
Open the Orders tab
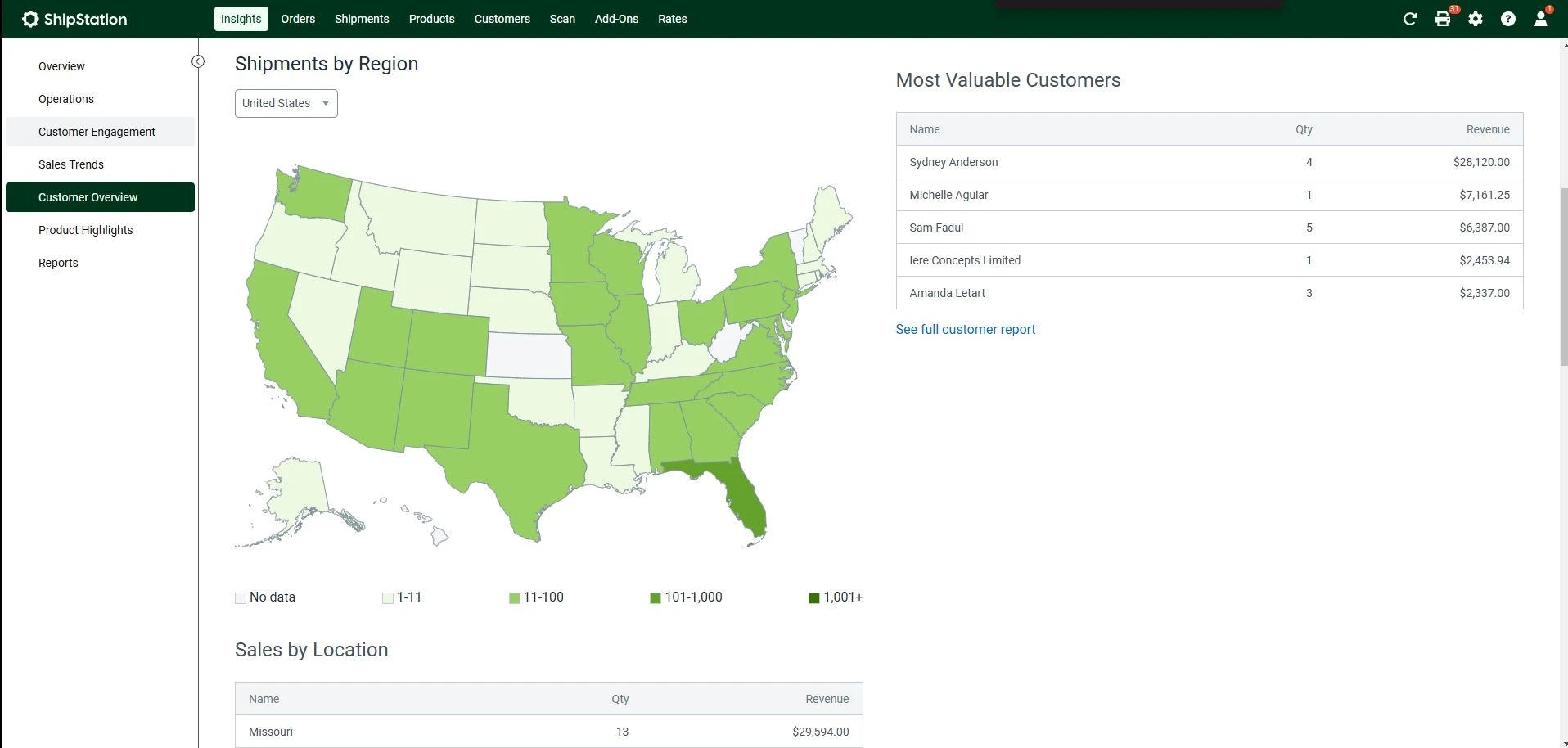298,19
